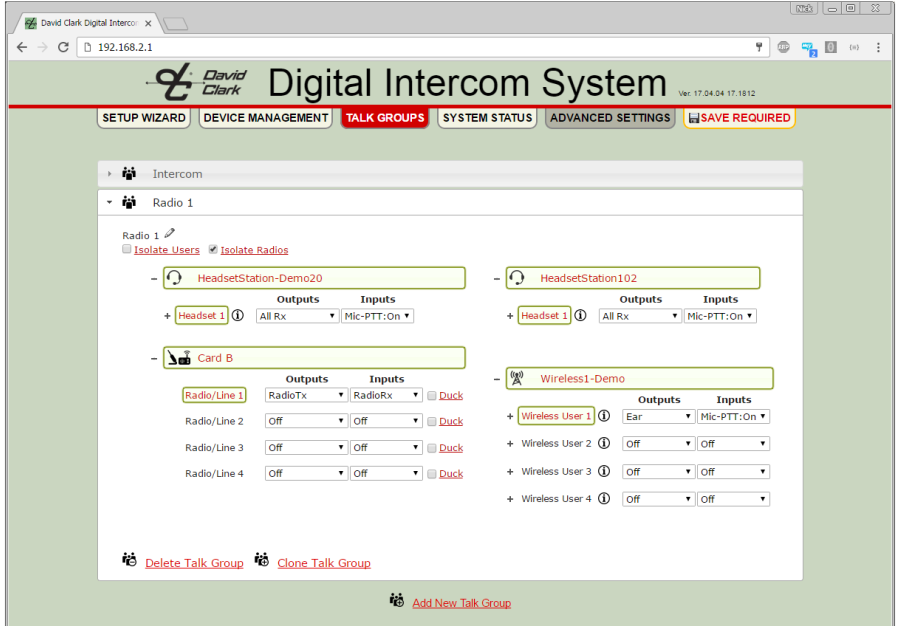
Task: Click Clone Talk Group link
Action: [324, 563]
